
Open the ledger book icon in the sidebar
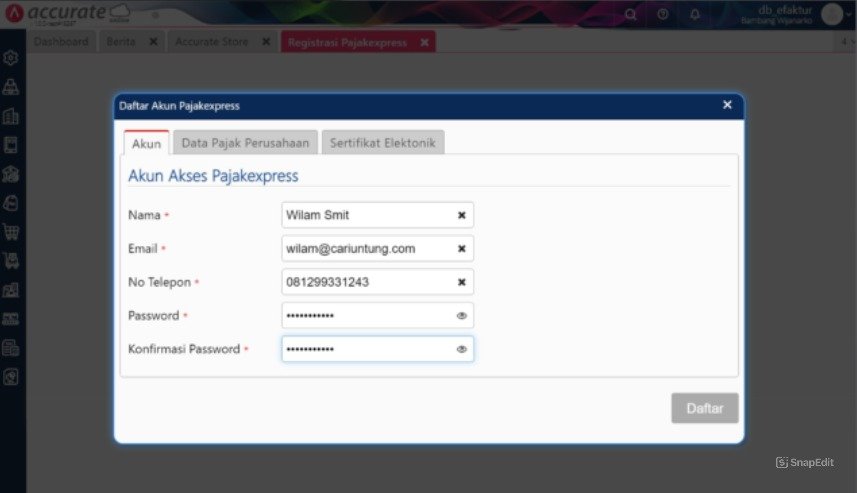tap(11, 145)
